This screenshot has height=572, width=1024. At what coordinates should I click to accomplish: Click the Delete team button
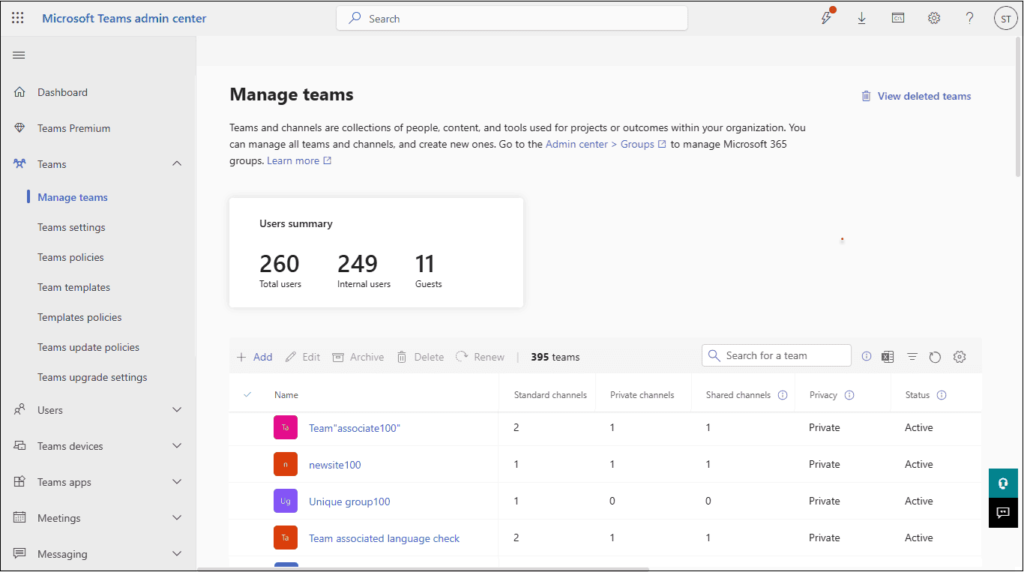coord(420,357)
